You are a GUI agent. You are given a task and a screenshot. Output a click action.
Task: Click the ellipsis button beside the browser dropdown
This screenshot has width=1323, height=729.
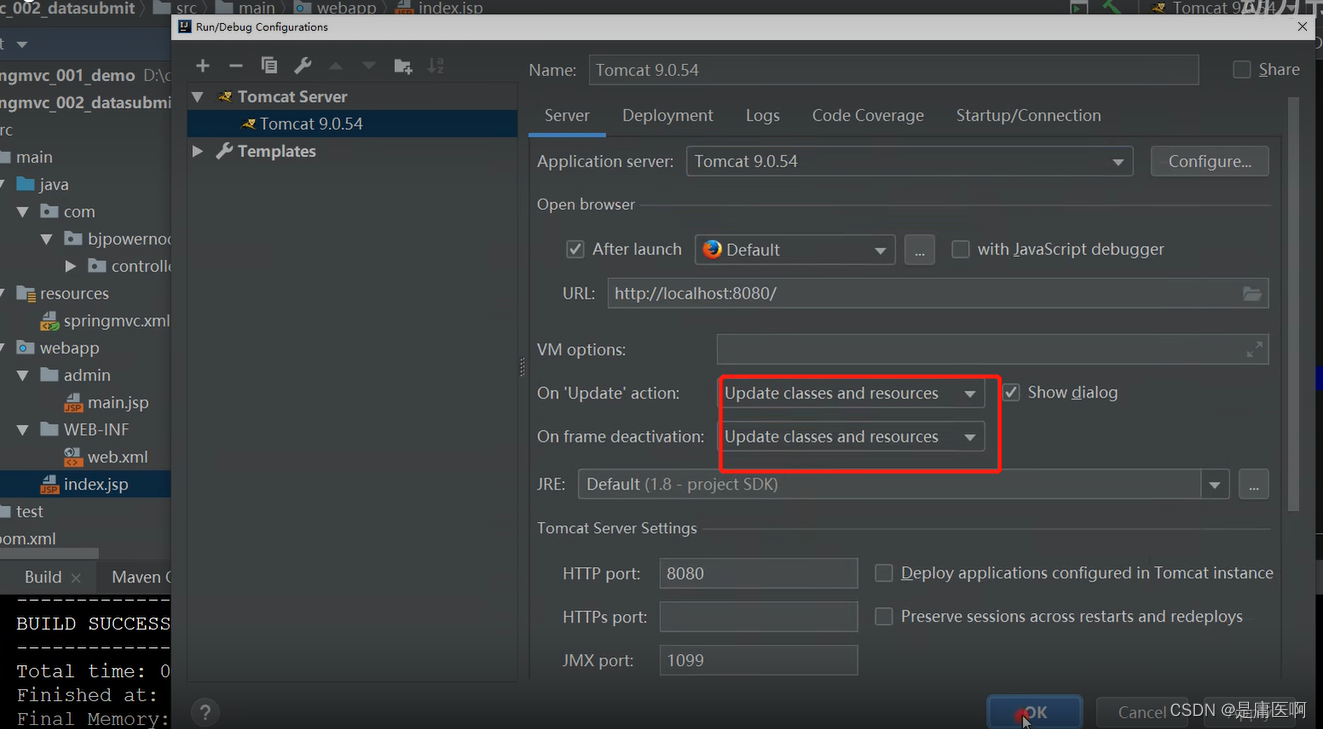click(919, 250)
